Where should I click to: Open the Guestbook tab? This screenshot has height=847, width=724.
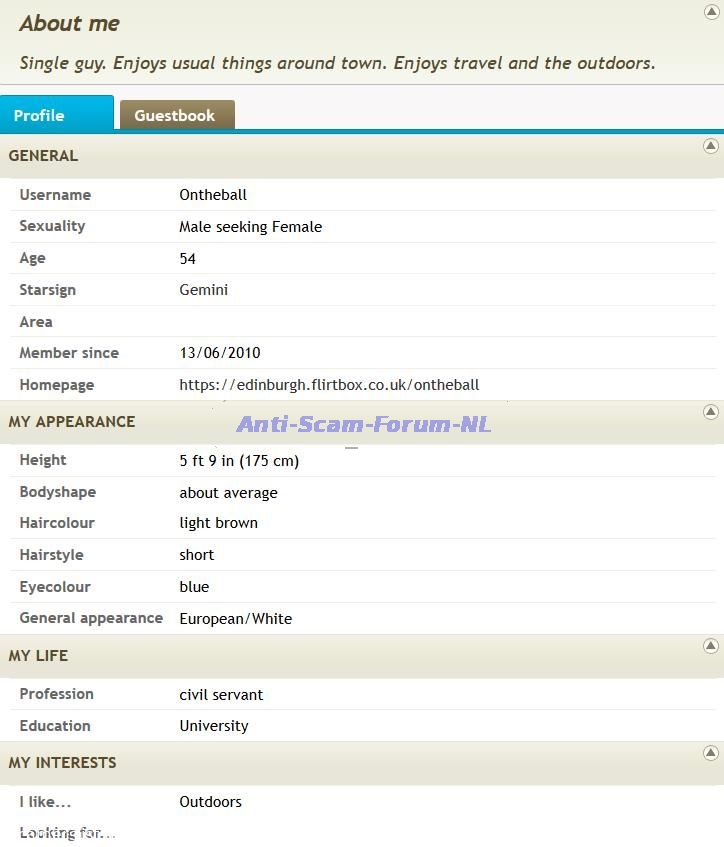point(175,115)
